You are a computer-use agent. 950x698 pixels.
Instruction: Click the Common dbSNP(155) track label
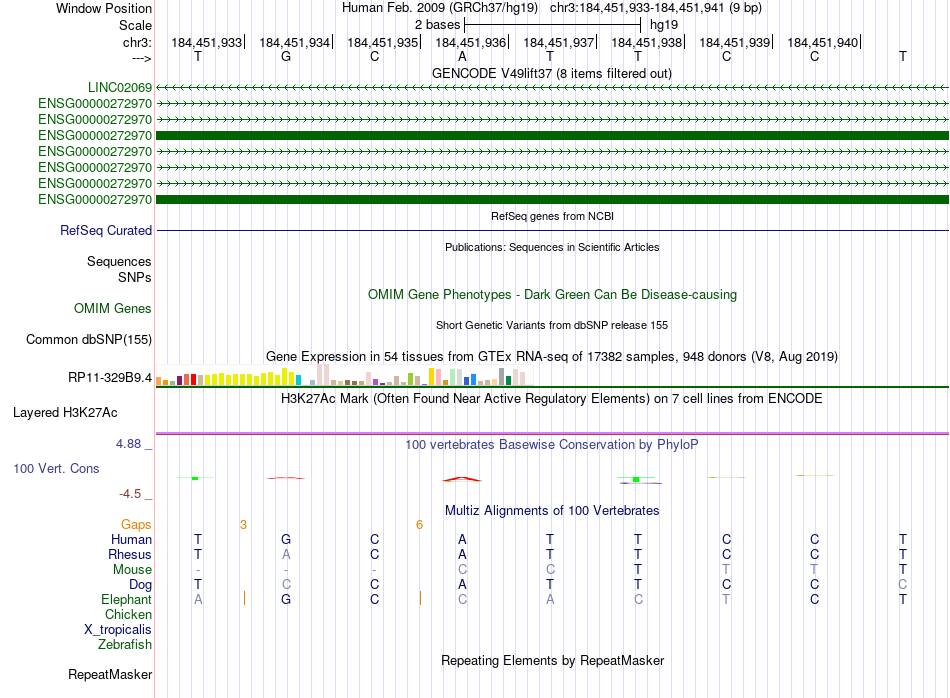pos(88,339)
